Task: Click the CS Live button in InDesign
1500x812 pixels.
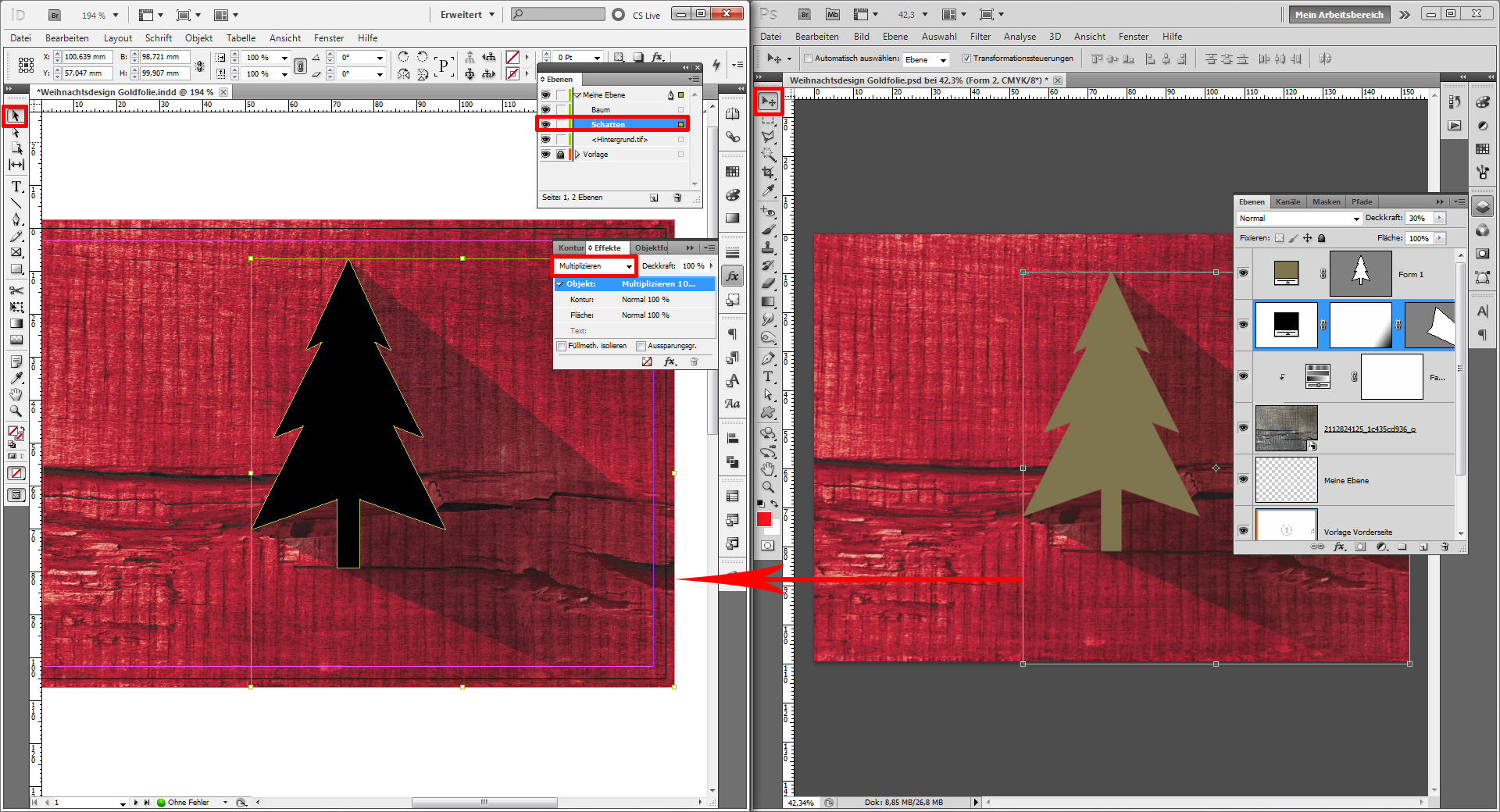Action: (x=646, y=15)
